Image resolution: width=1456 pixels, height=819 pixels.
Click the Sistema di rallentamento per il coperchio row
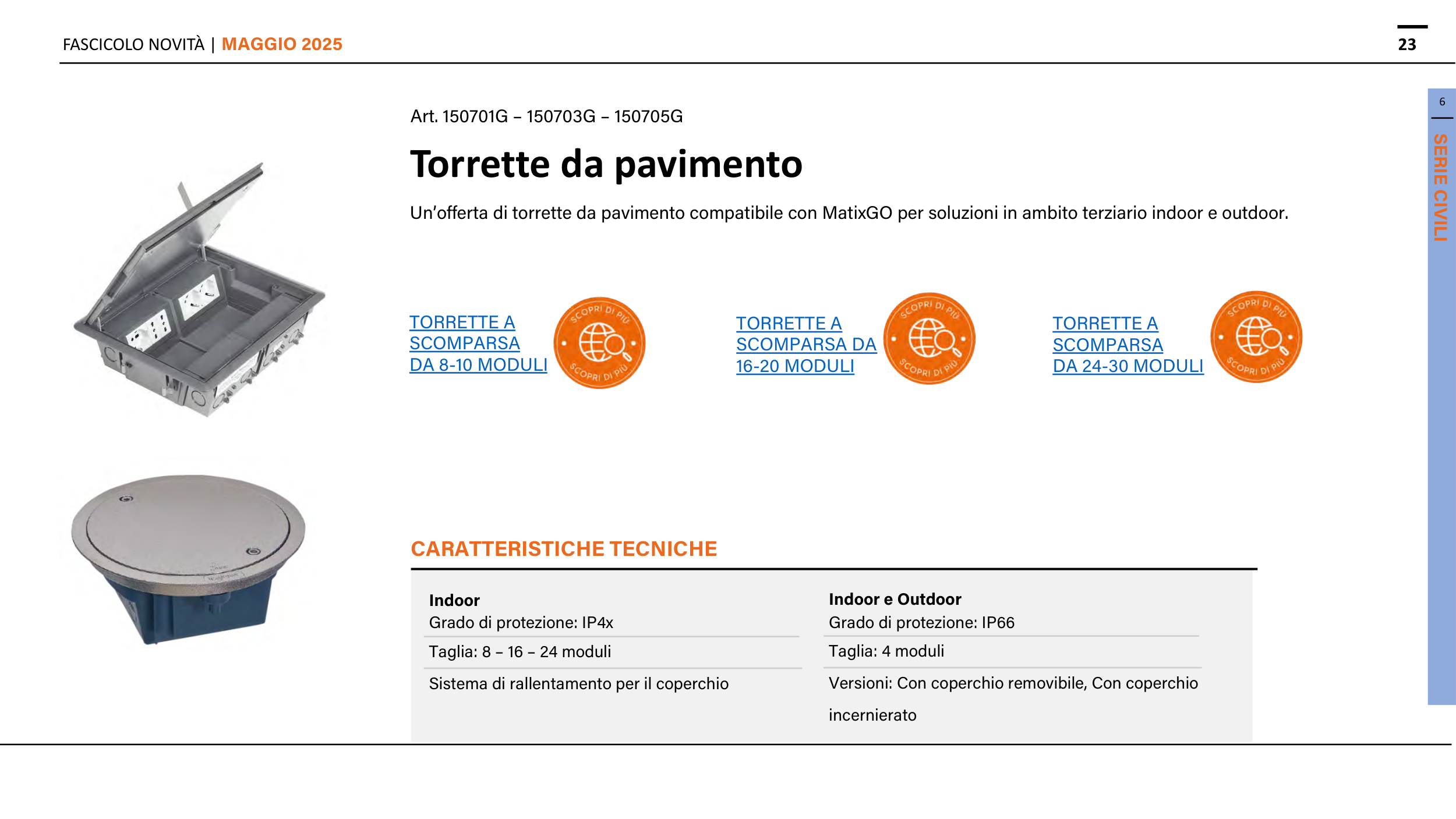[578, 683]
